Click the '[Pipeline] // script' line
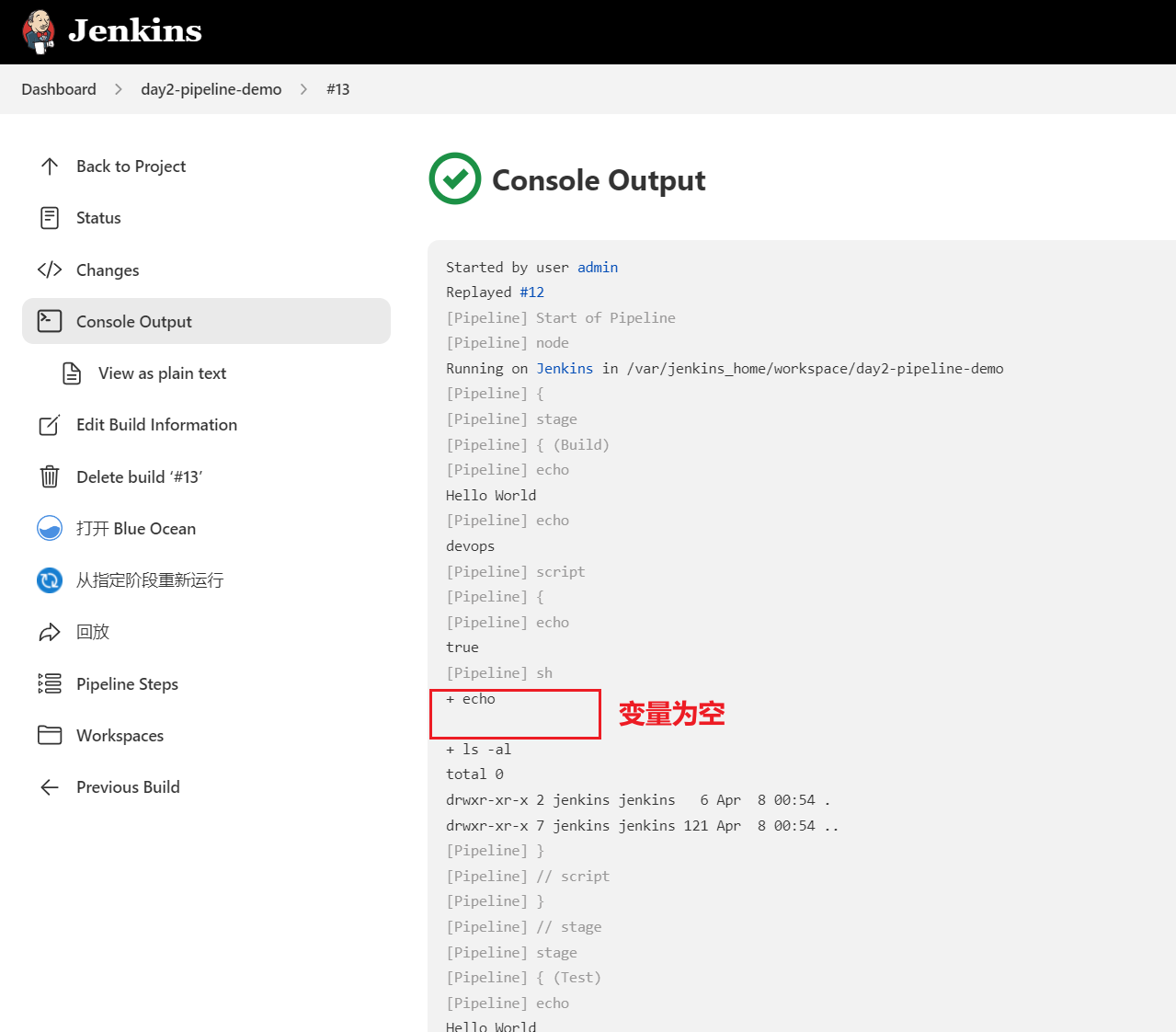The width and height of the screenshot is (1176, 1032). click(528, 877)
